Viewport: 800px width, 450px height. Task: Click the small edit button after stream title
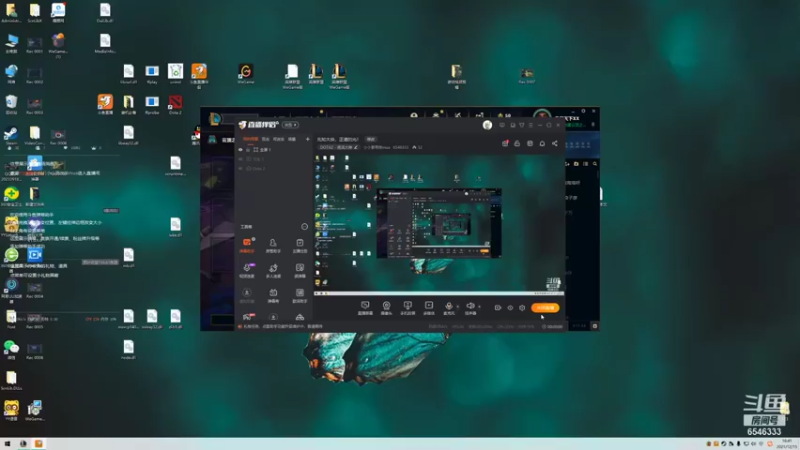pos(371,139)
